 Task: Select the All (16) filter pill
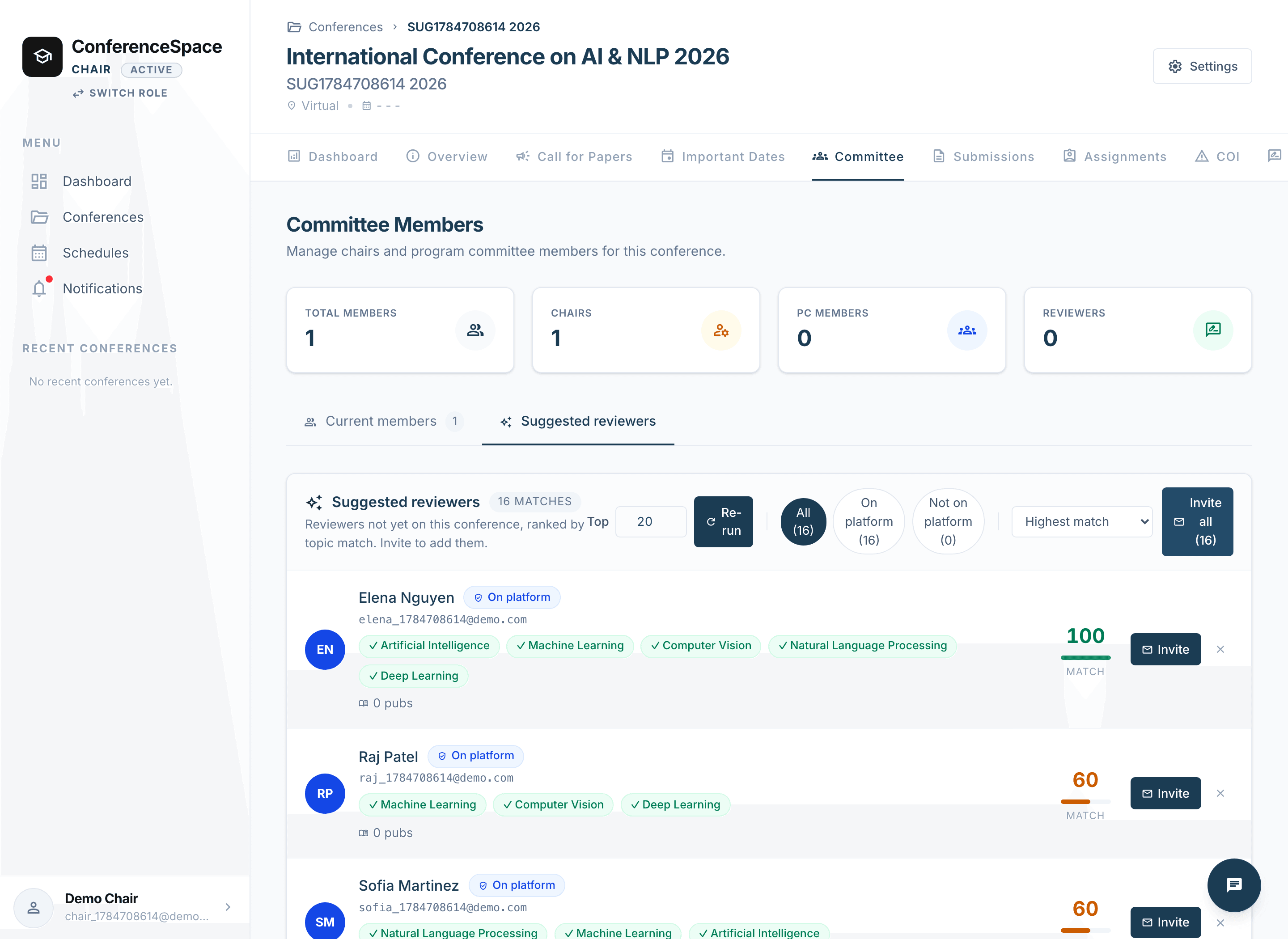click(803, 521)
